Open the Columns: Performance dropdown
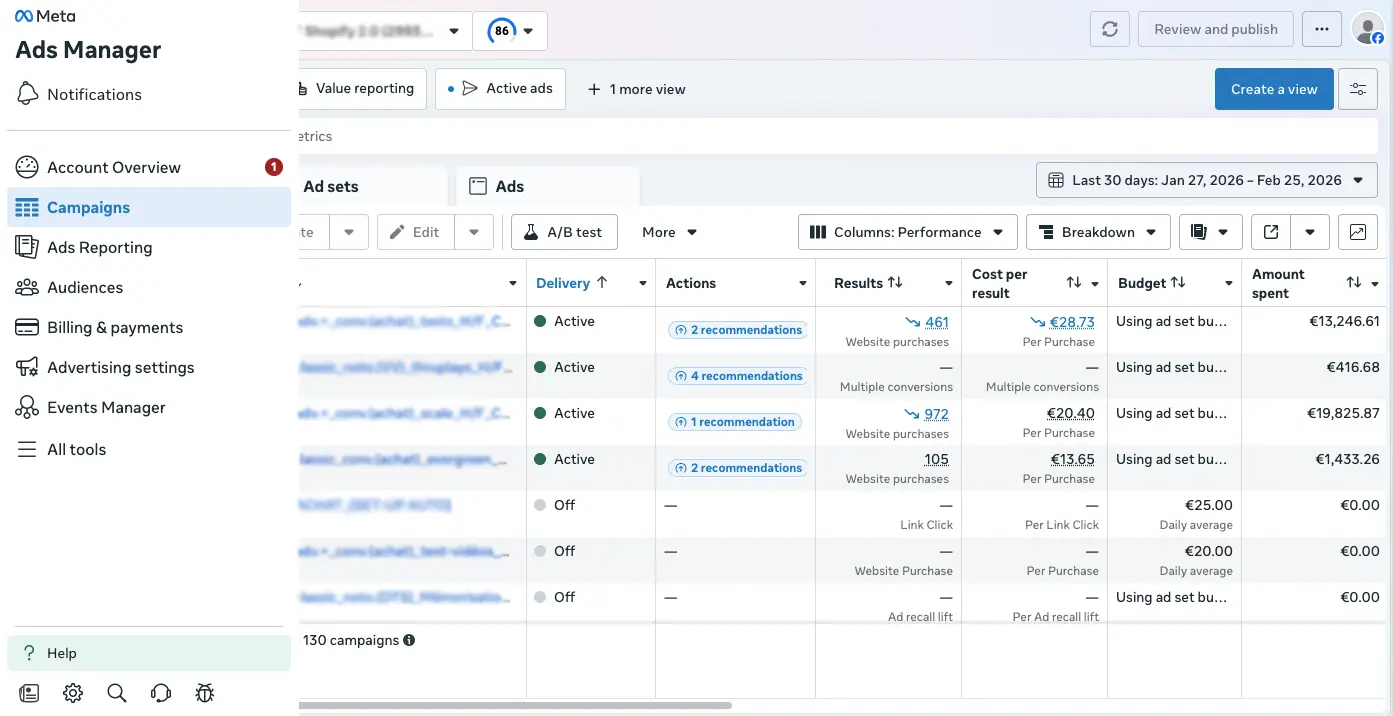1393x716 pixels. [x=906, y=231]
